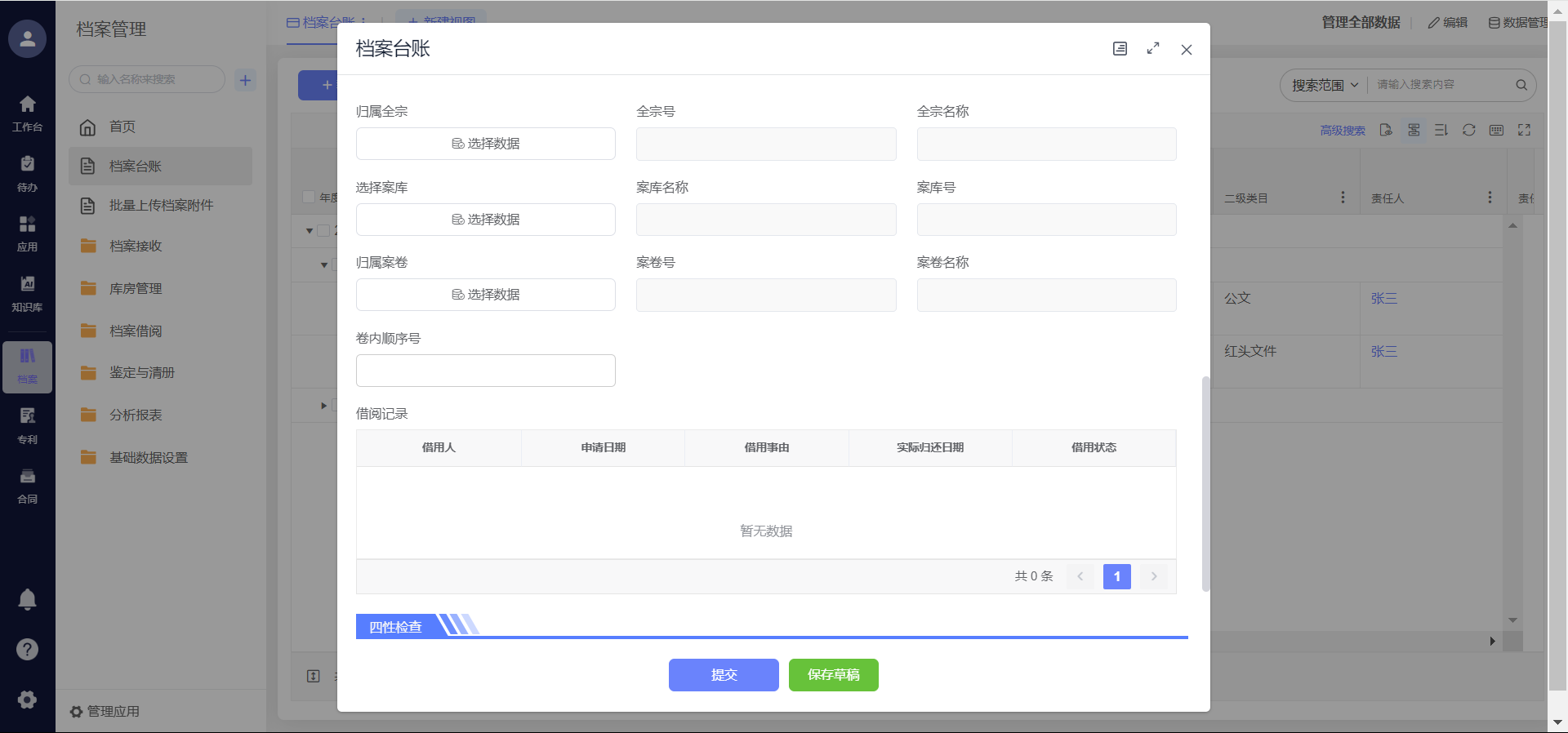Toggle the 年度 header select-all checkbox
The image size is (1568, 733).
click(309, 197)
